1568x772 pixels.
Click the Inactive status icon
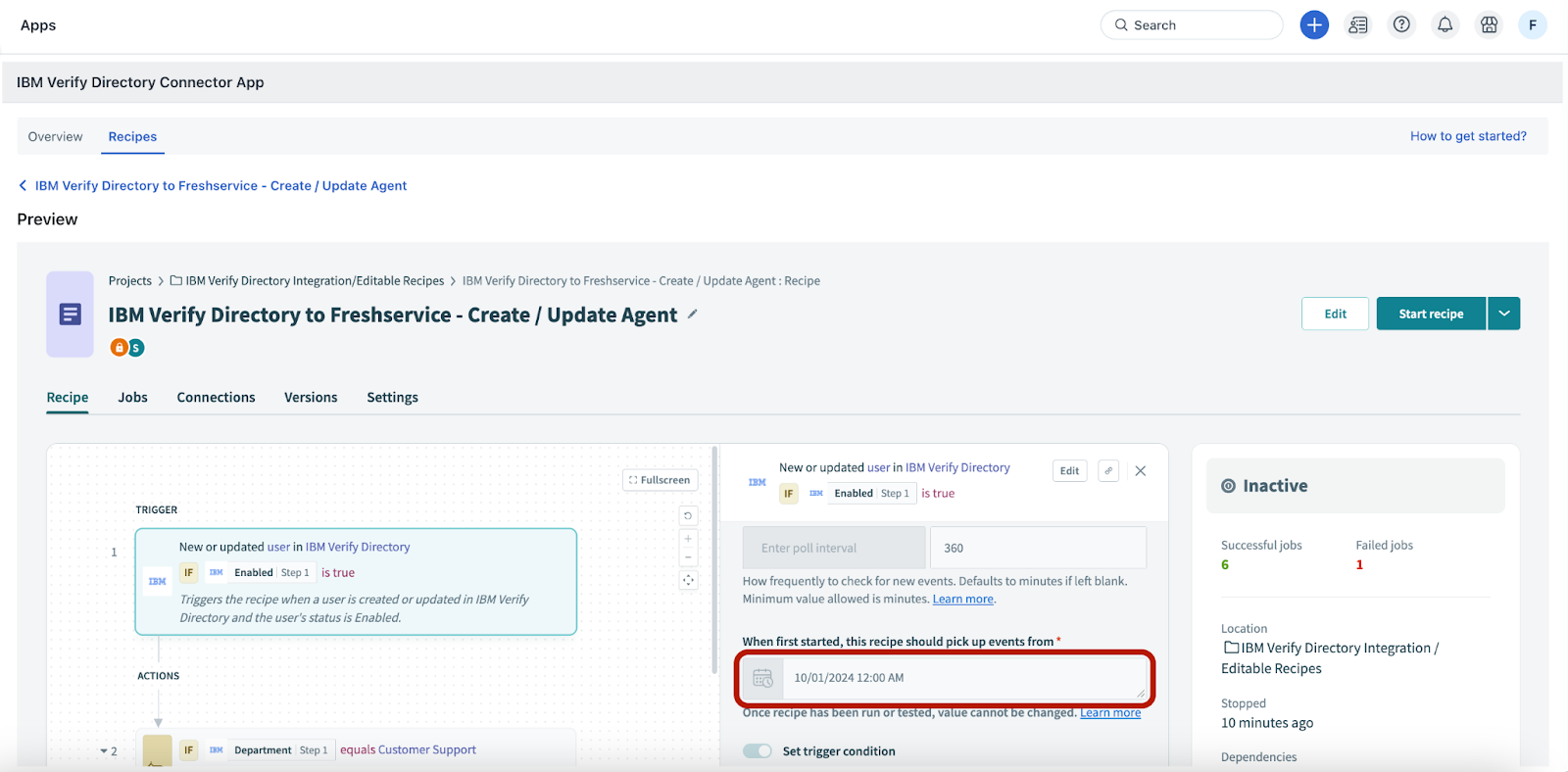point(1228,486)
